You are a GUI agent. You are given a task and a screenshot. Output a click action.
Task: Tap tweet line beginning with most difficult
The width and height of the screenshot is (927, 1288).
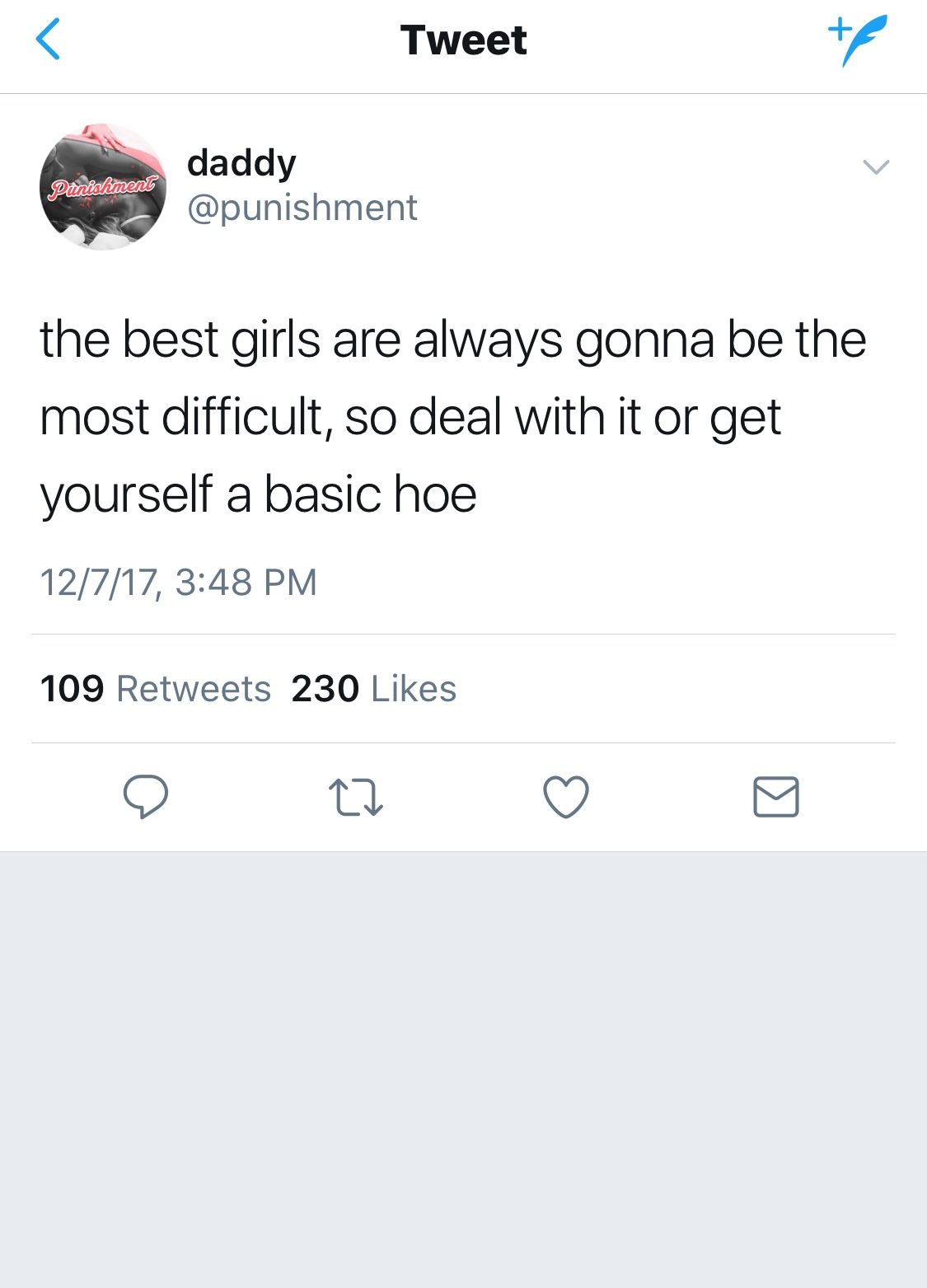click(x=410, y=417)
